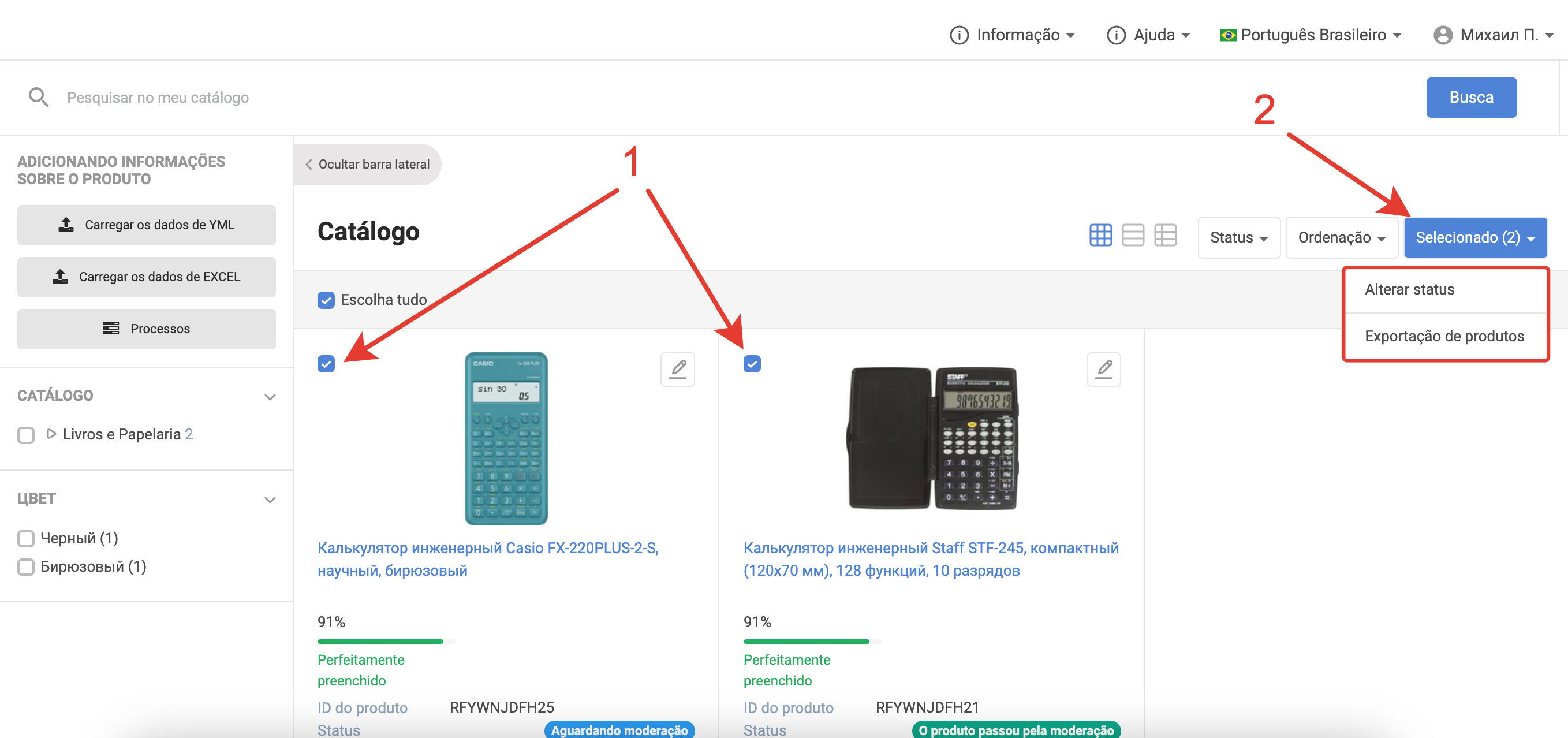Screen dimensions: 1568x738
Task: Uncheck the Escolha tudo checkbox
Action: [x=326, y=300]
